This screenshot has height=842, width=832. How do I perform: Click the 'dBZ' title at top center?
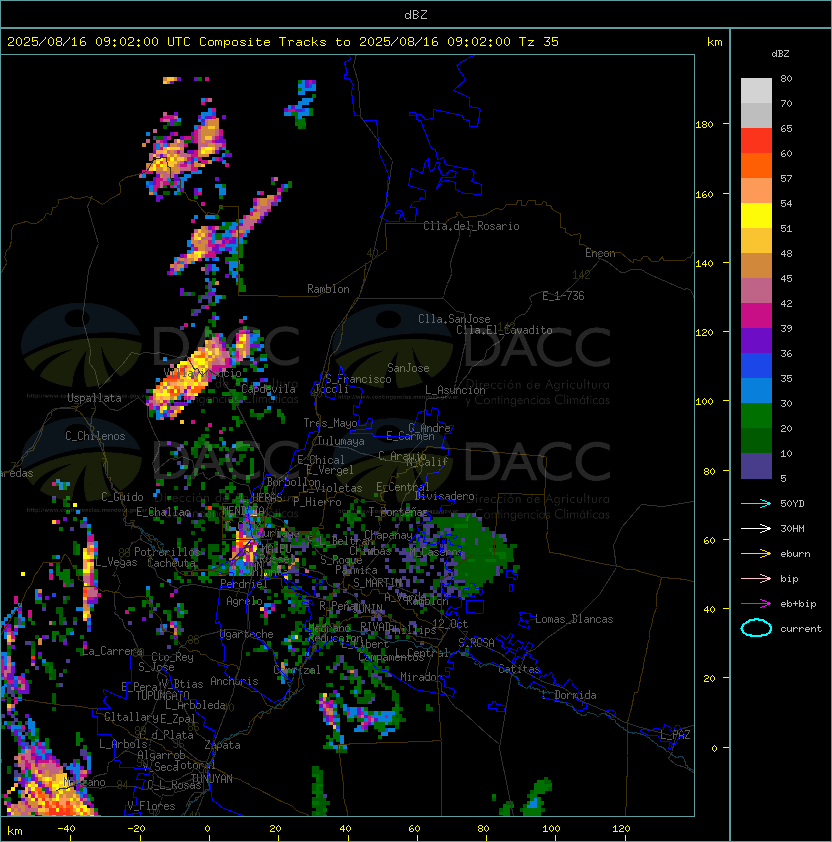416,15
